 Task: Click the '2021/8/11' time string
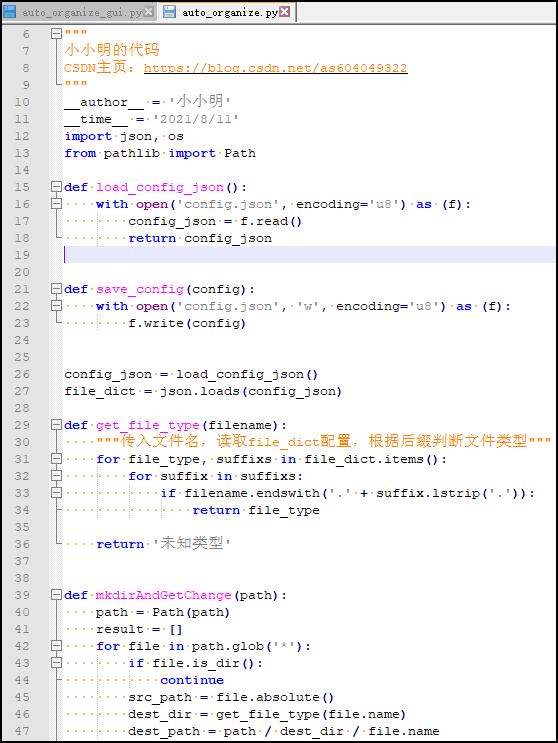pos(196,119)
